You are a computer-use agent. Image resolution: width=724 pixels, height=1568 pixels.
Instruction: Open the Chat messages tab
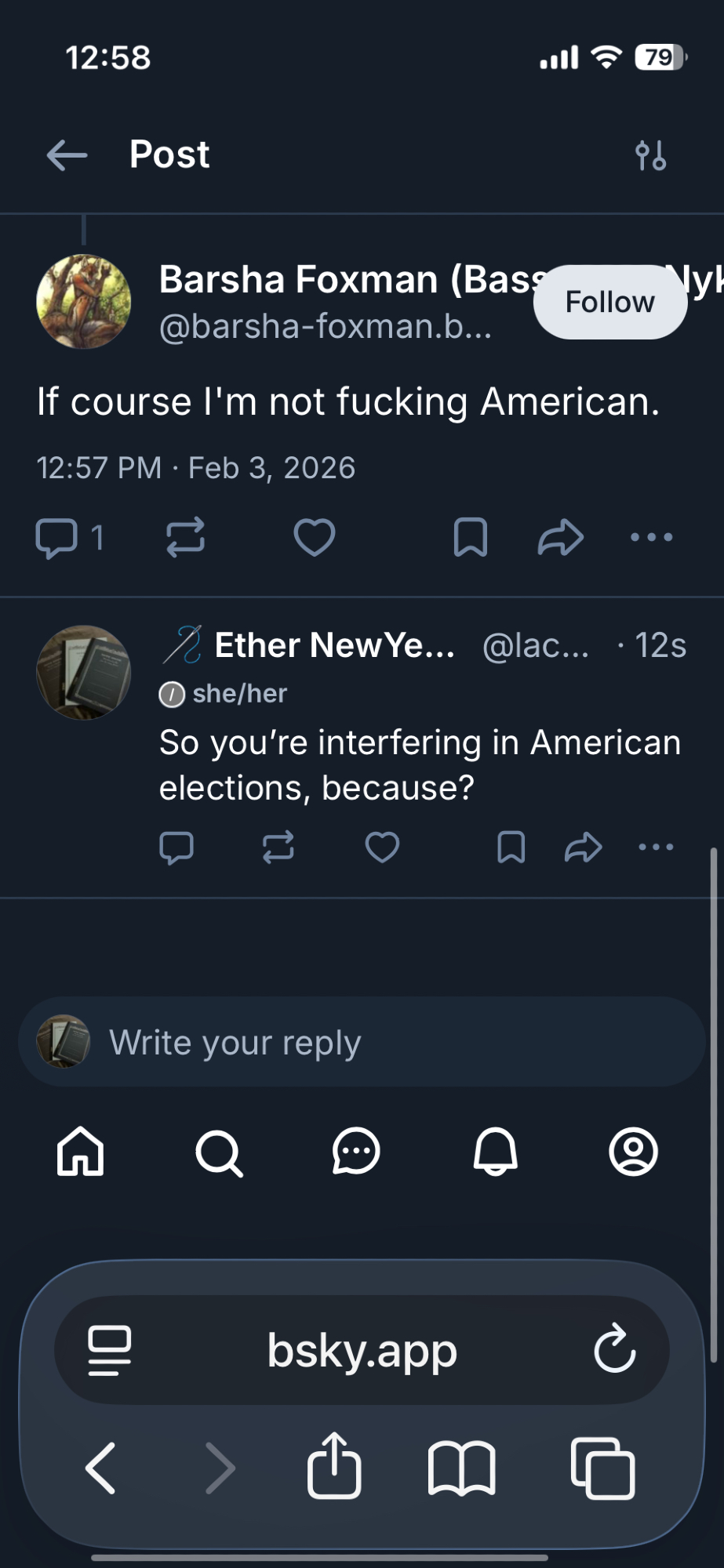356,1152
